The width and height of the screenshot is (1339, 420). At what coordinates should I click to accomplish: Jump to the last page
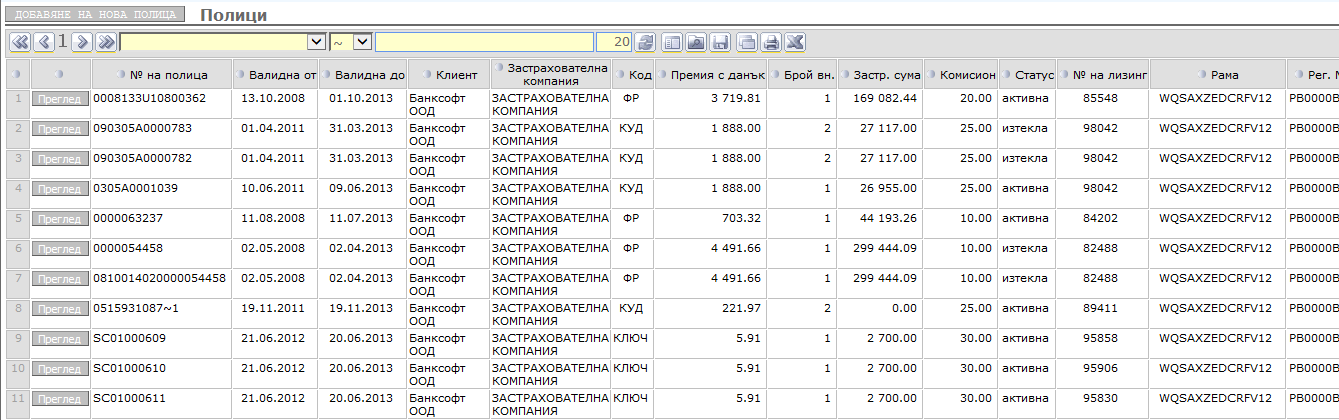[106, 42]
